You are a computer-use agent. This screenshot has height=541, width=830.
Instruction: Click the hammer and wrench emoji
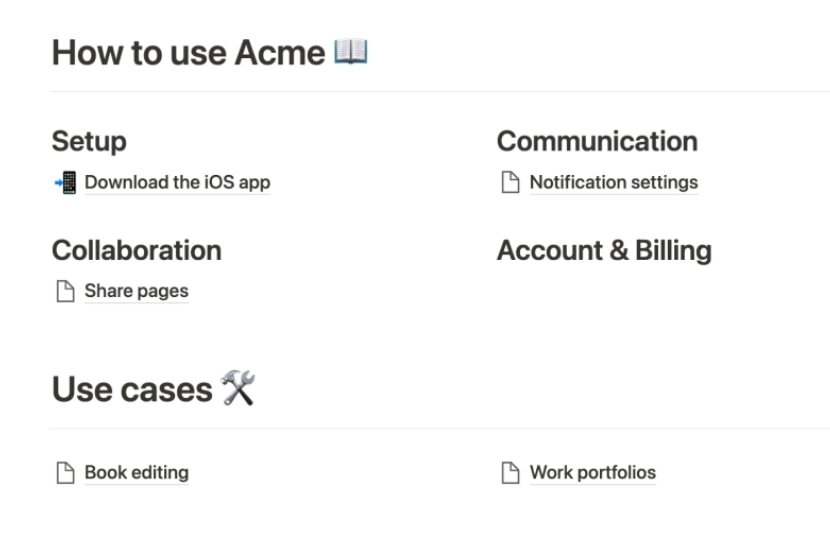point(238,388)
